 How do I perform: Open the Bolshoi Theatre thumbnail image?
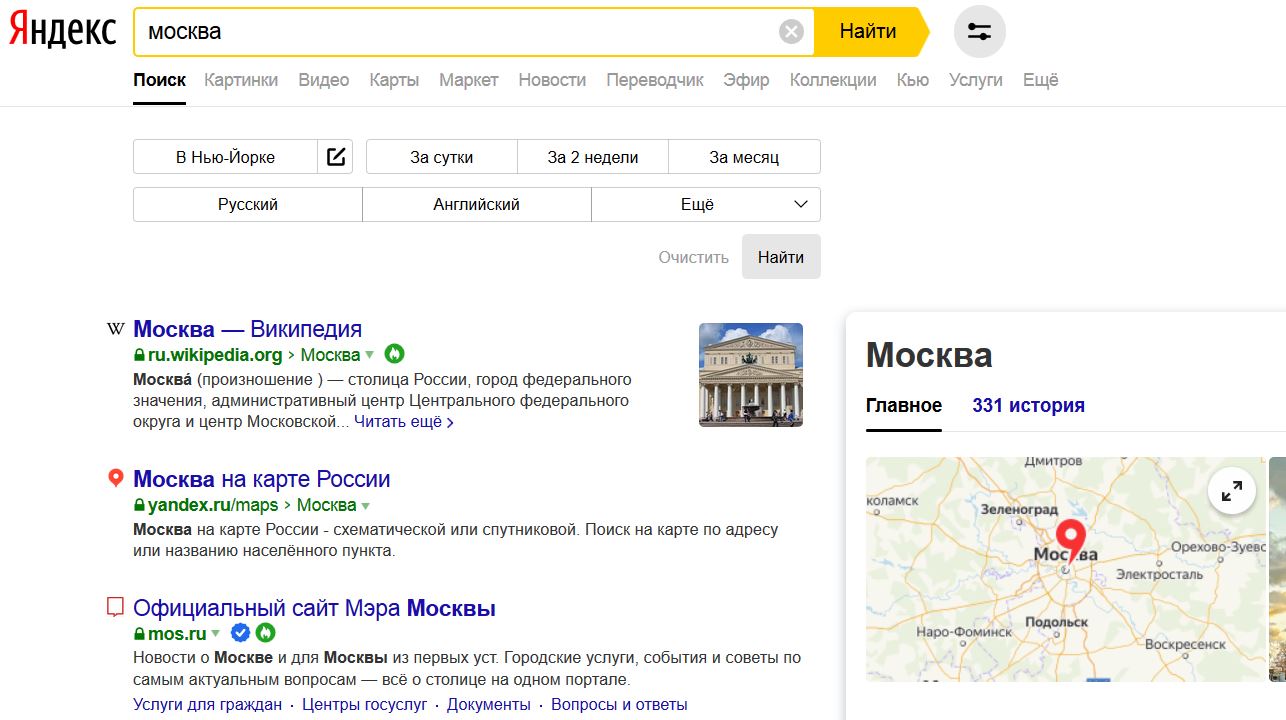(751, 375)
